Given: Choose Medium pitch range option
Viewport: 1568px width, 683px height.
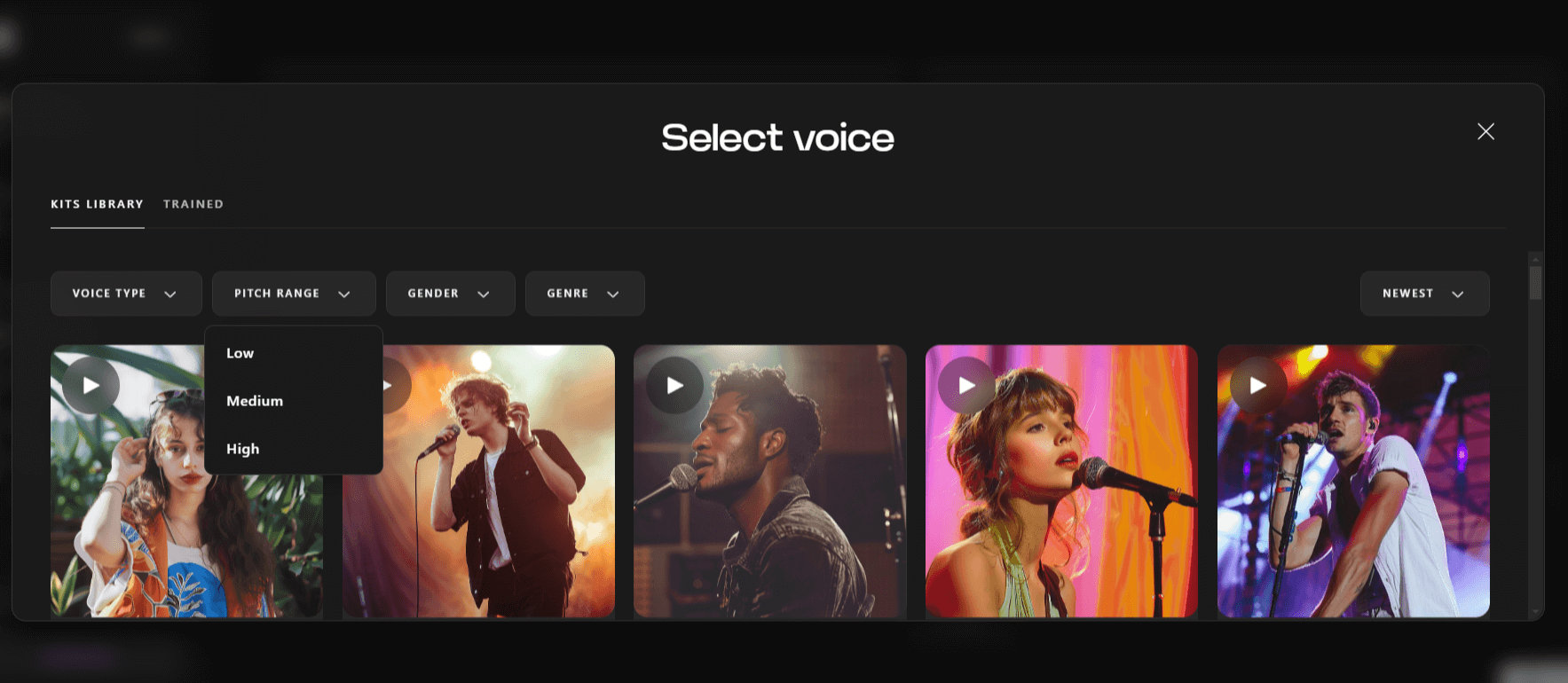Looking at the screenshot, I should (x=255, y=401).
